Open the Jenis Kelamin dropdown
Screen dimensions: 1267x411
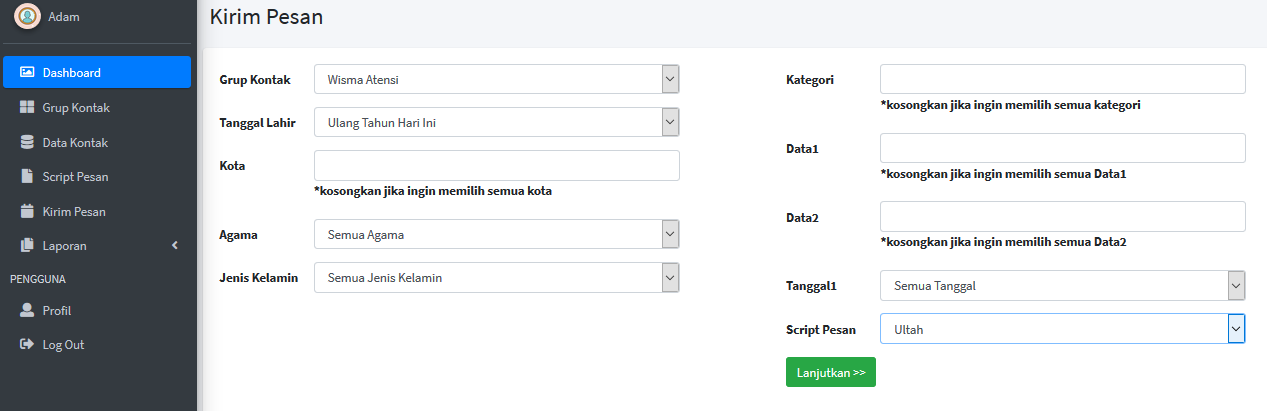pyautogui.click(x=496, y=277)
